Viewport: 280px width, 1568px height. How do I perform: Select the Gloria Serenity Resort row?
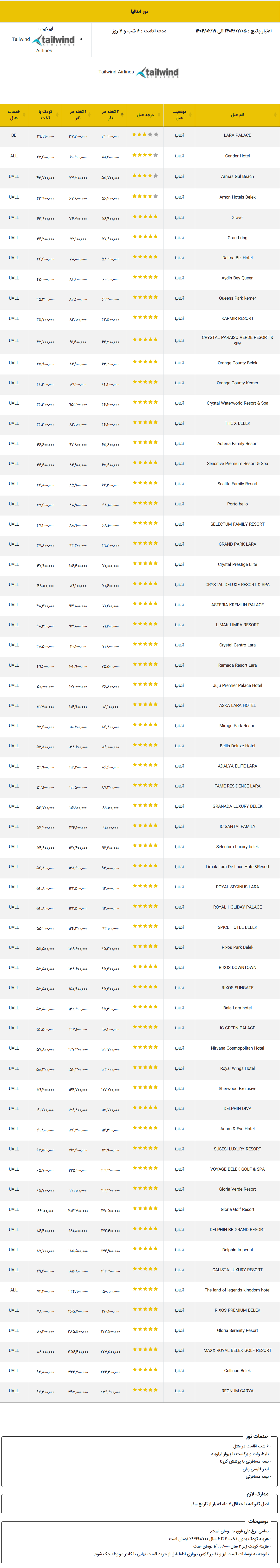pyautogui.click(x=140, y=1330)
